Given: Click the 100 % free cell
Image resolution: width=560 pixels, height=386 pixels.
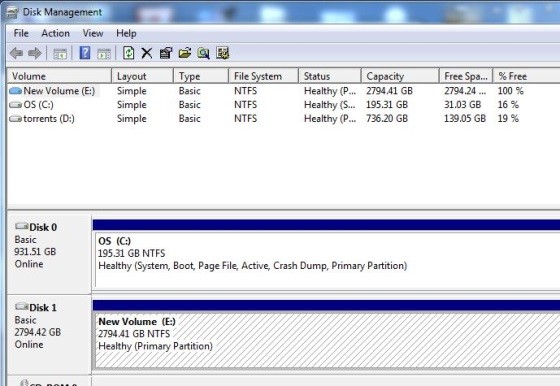Looking at the screenshot, I should click(511, 91).
